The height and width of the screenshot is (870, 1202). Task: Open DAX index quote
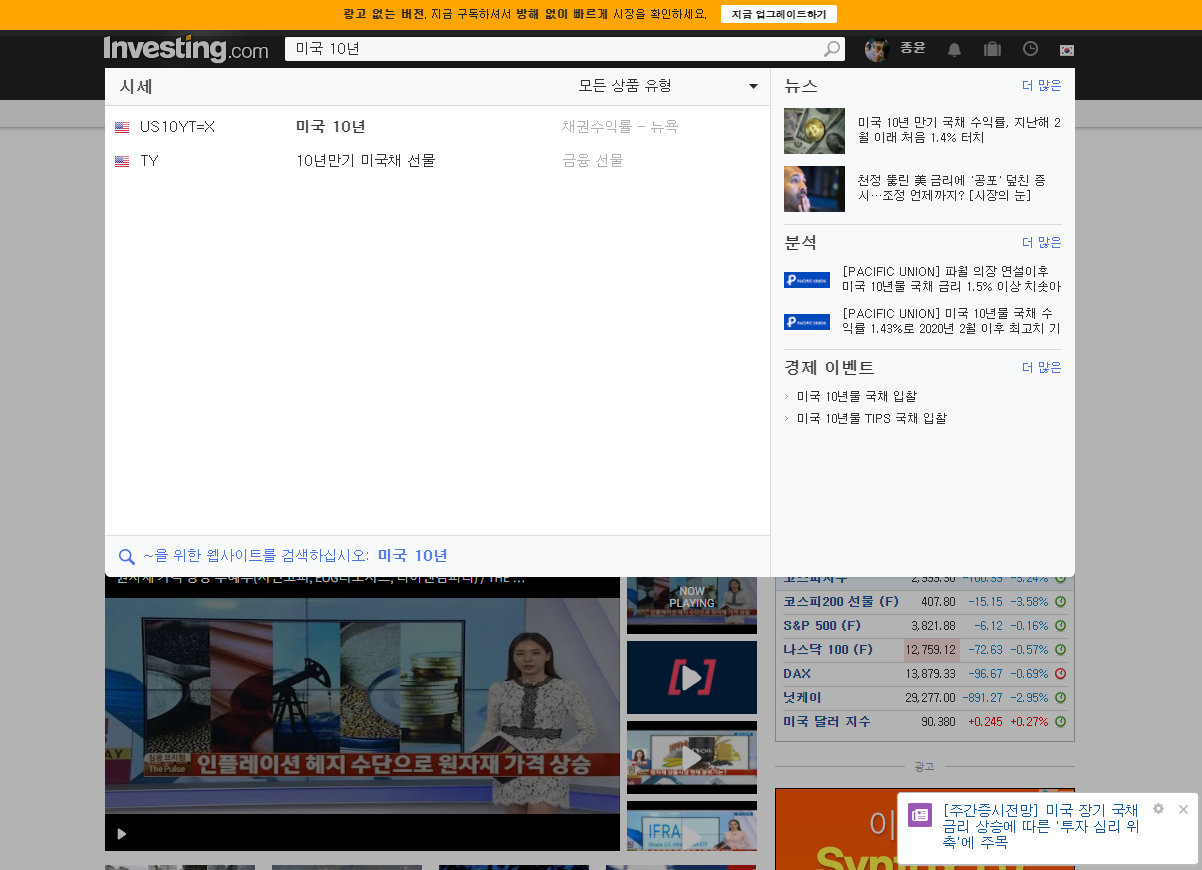pos(797,674)
